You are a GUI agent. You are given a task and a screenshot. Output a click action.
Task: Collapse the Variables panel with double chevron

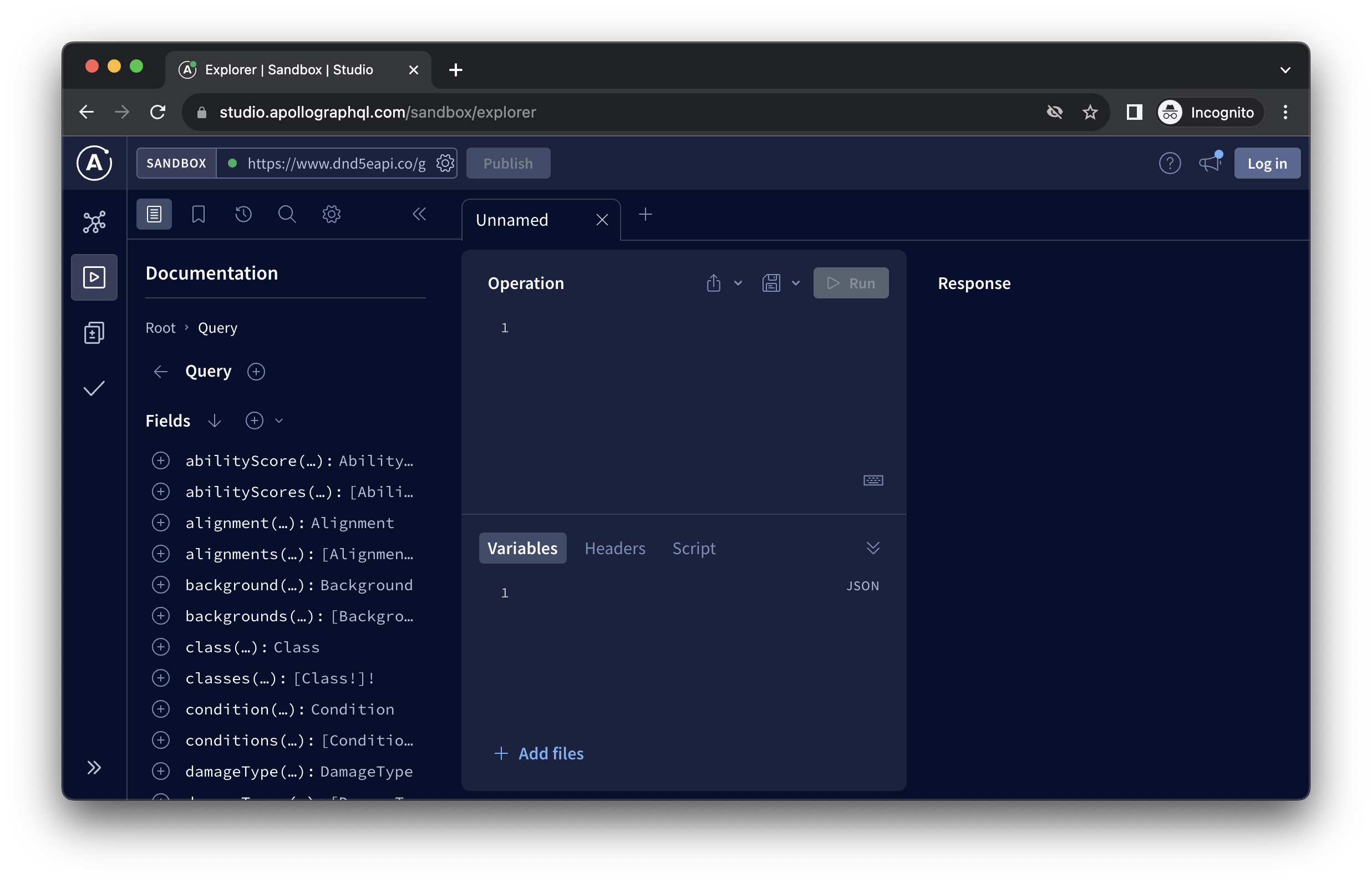(x=873, y=548)
